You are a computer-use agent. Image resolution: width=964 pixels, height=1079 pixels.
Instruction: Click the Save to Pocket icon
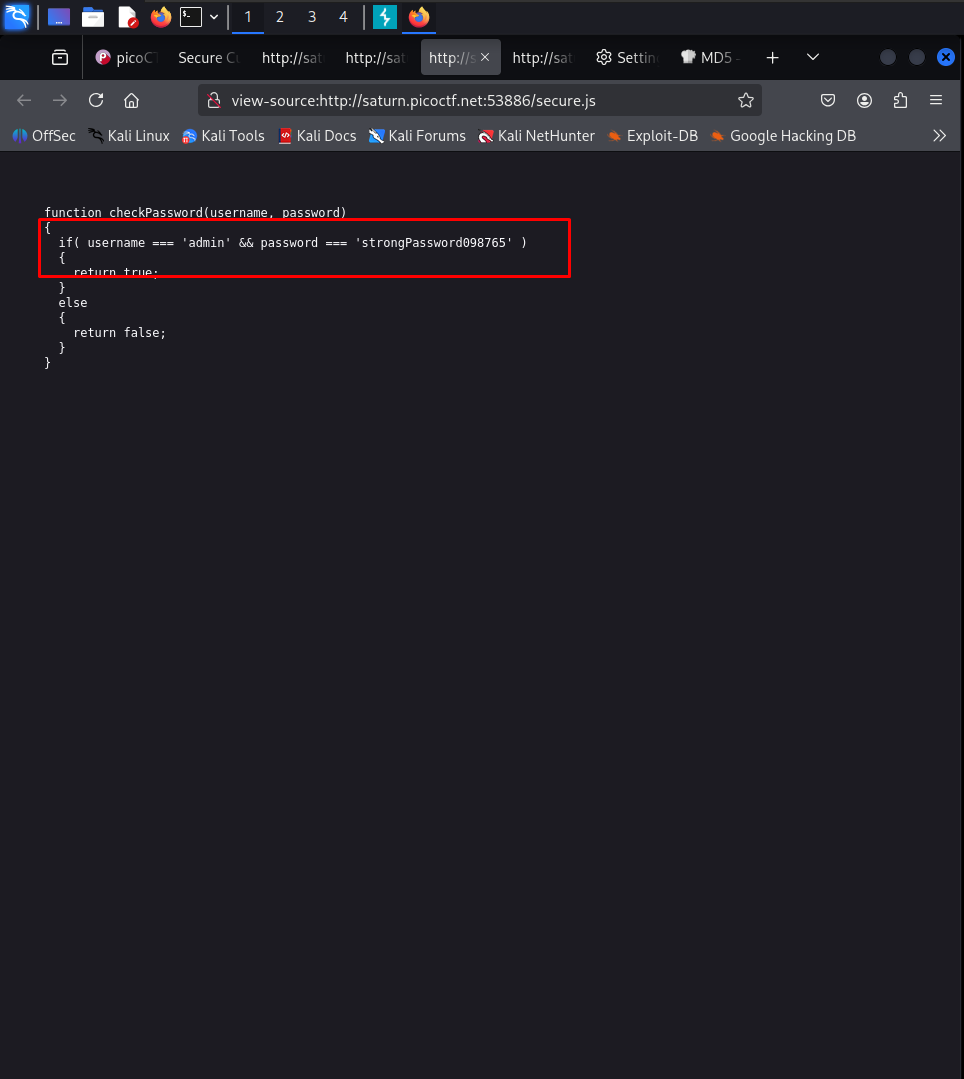tap(828, 100)
